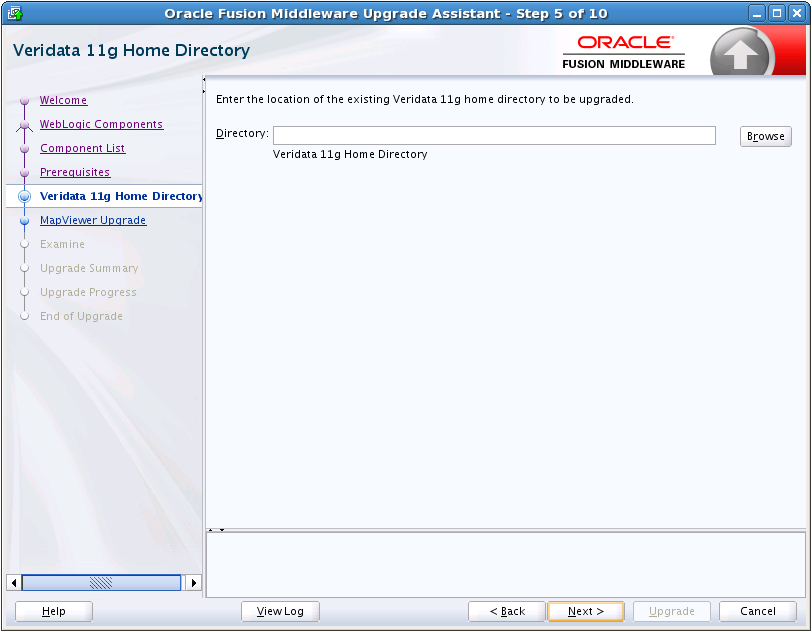
Task: Open the Component List step
Action: 83,148
